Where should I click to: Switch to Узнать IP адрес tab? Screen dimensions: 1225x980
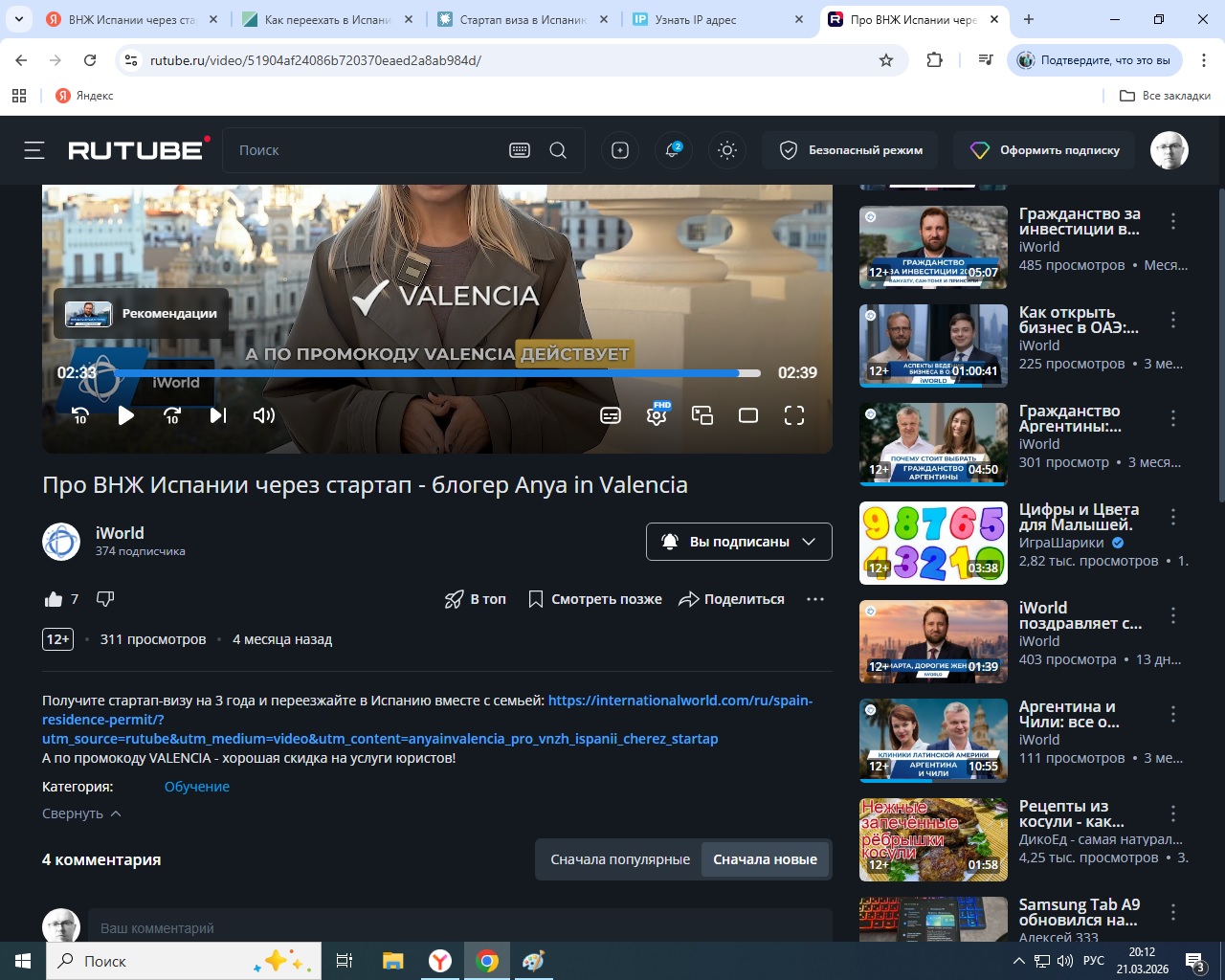[x=719, y=19]
